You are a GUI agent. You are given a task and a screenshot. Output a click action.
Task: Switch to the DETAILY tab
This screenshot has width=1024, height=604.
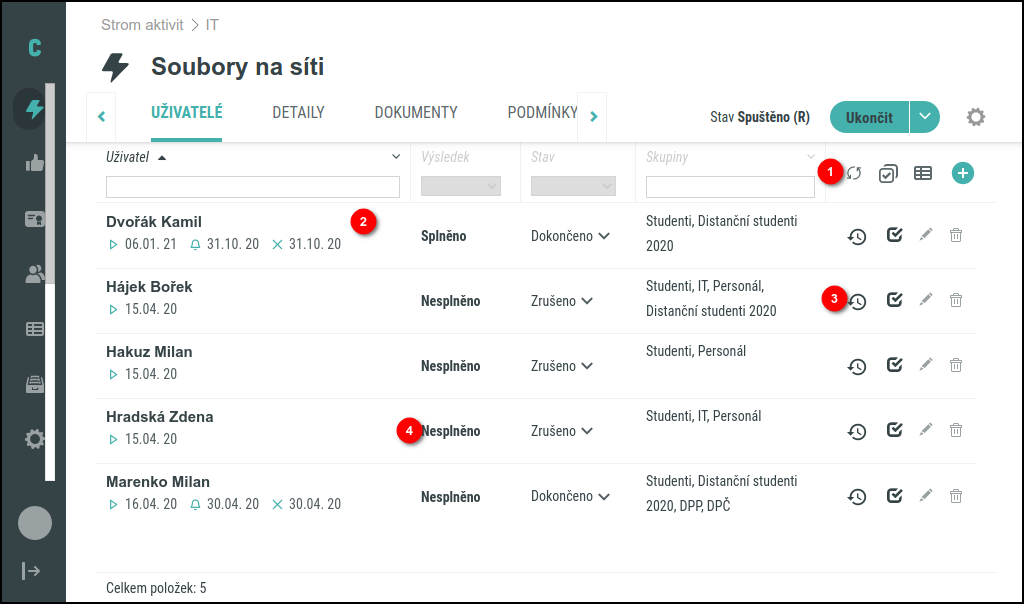pyautogui.click(x=297, y=112)
